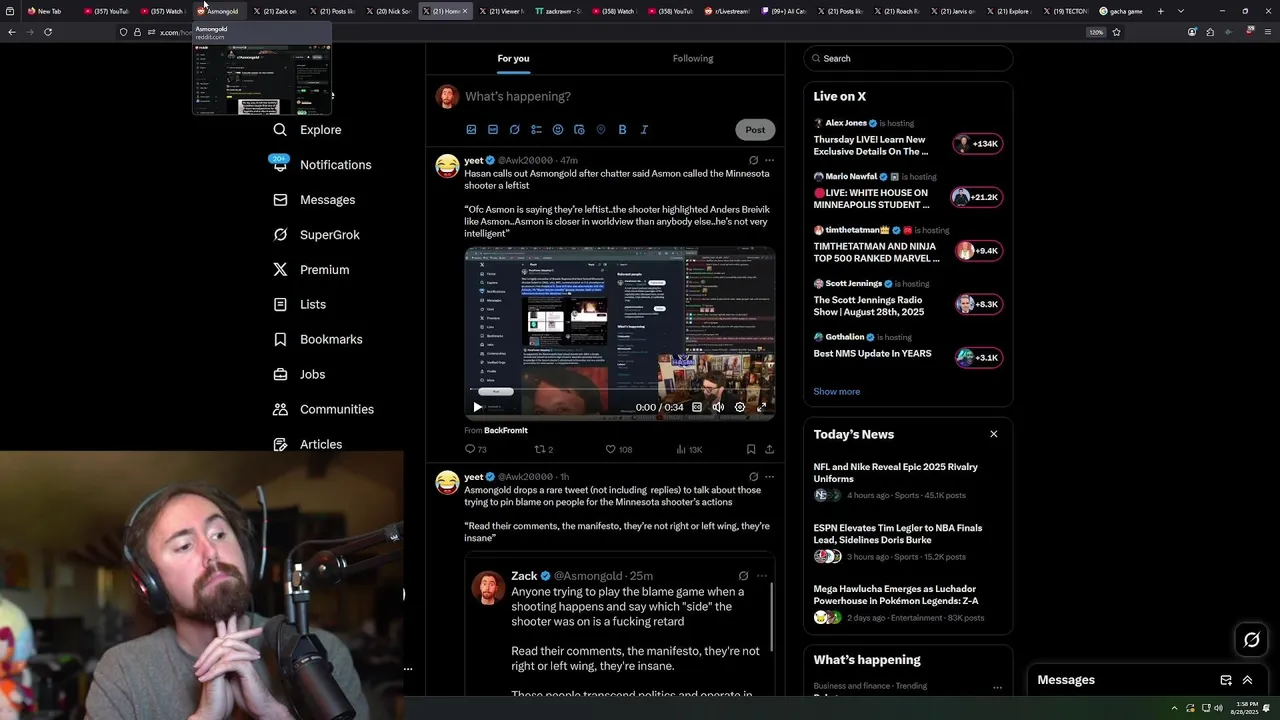Click location tag icon in composer
Screen dimensions: 1280x720
pyautogui.click(x=601, y=130)
